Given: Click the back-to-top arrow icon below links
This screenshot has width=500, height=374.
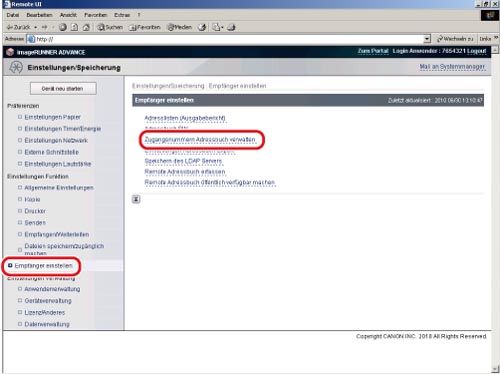Looking at the screenshot, I should 136,199.
